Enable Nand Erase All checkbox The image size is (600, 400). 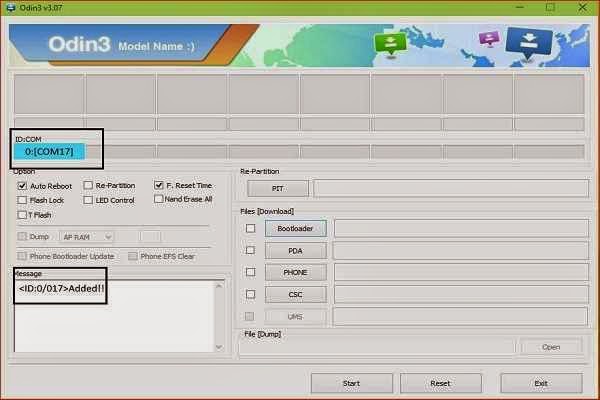158,199
